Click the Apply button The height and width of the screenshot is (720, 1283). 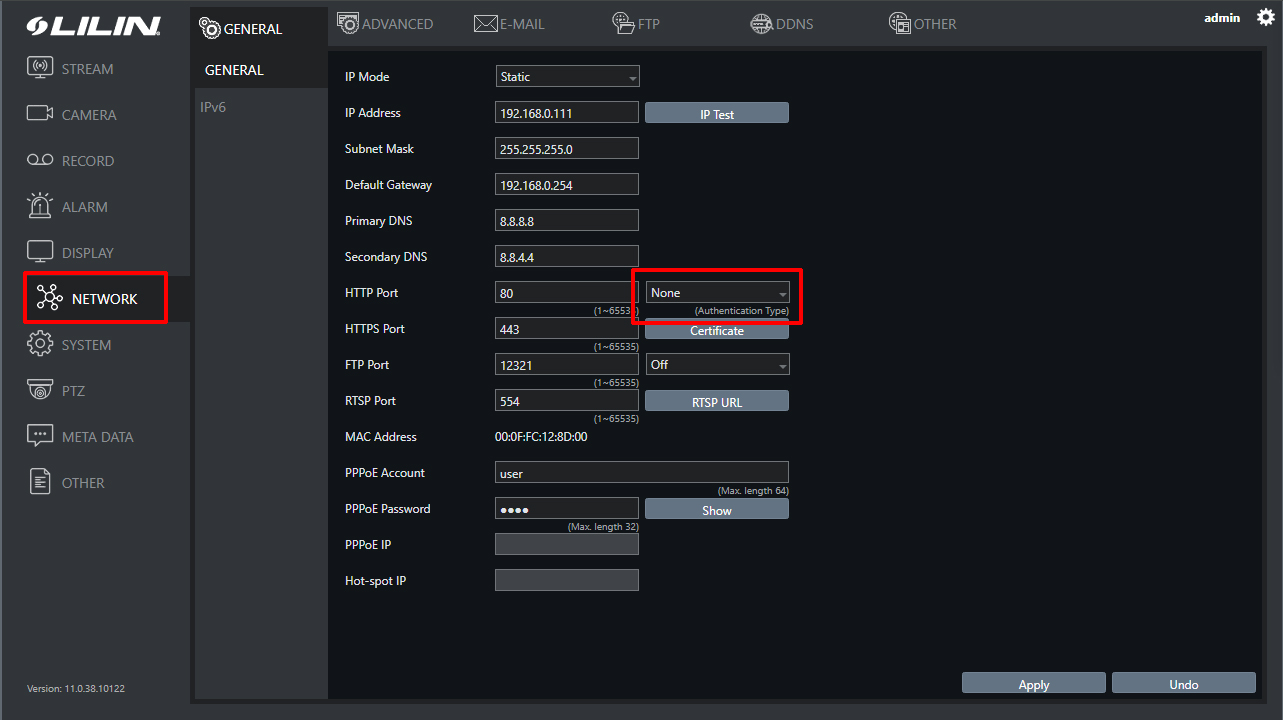coord(1033,684)
